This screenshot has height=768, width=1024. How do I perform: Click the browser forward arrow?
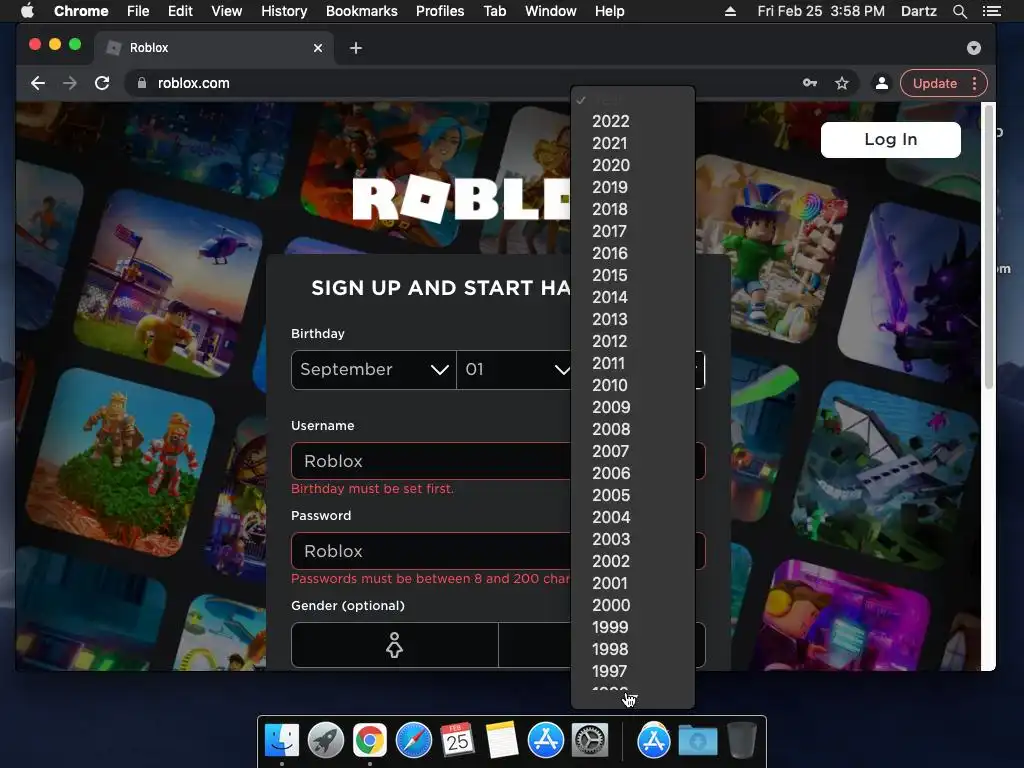tap(70, 83)
